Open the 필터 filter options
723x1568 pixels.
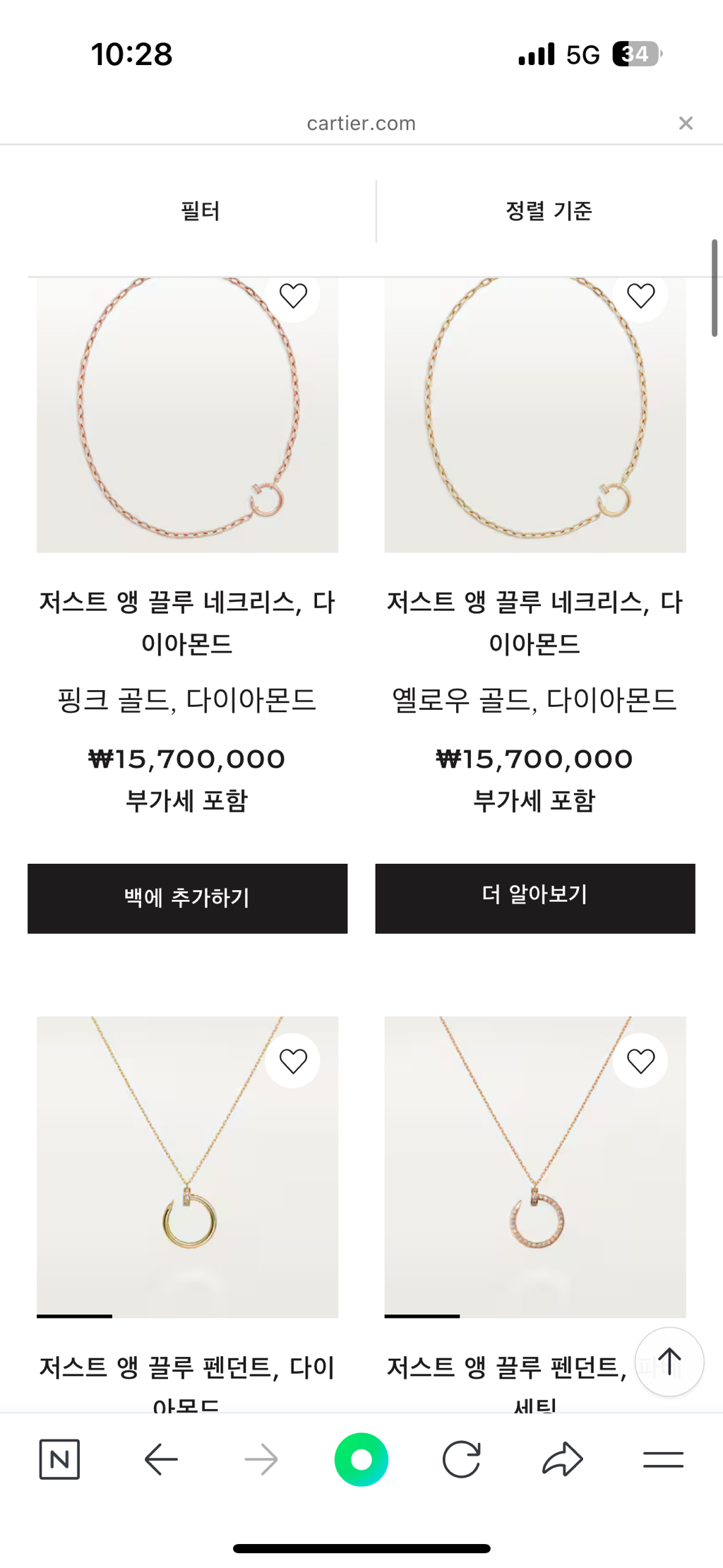201,211
